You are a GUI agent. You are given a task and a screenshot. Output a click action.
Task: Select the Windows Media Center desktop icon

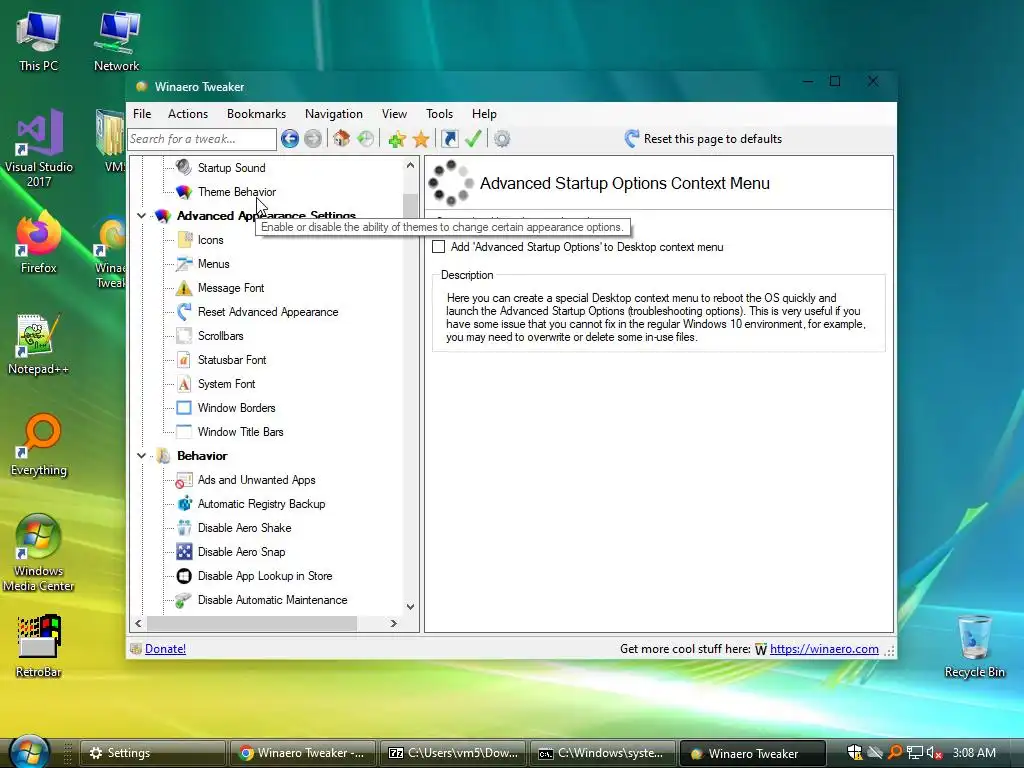click(39, 552)
